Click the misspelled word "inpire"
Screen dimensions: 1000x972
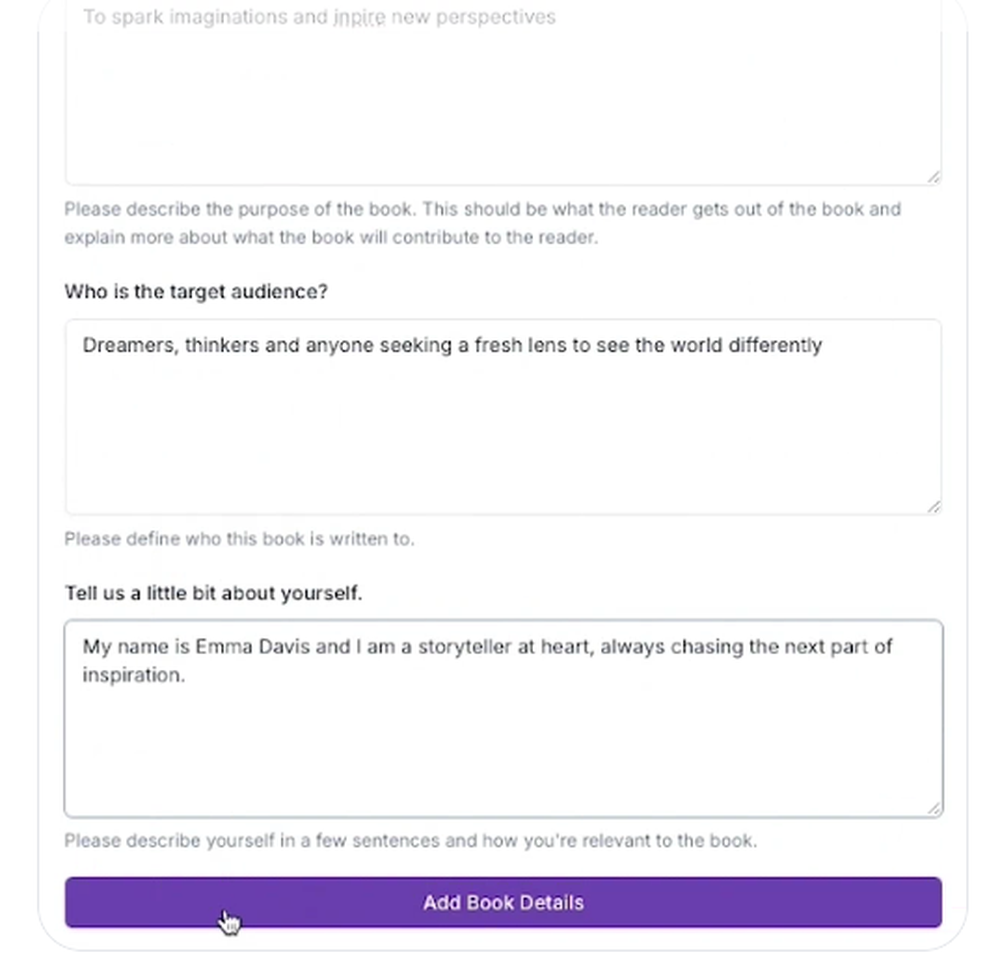[x=359, y=18]
